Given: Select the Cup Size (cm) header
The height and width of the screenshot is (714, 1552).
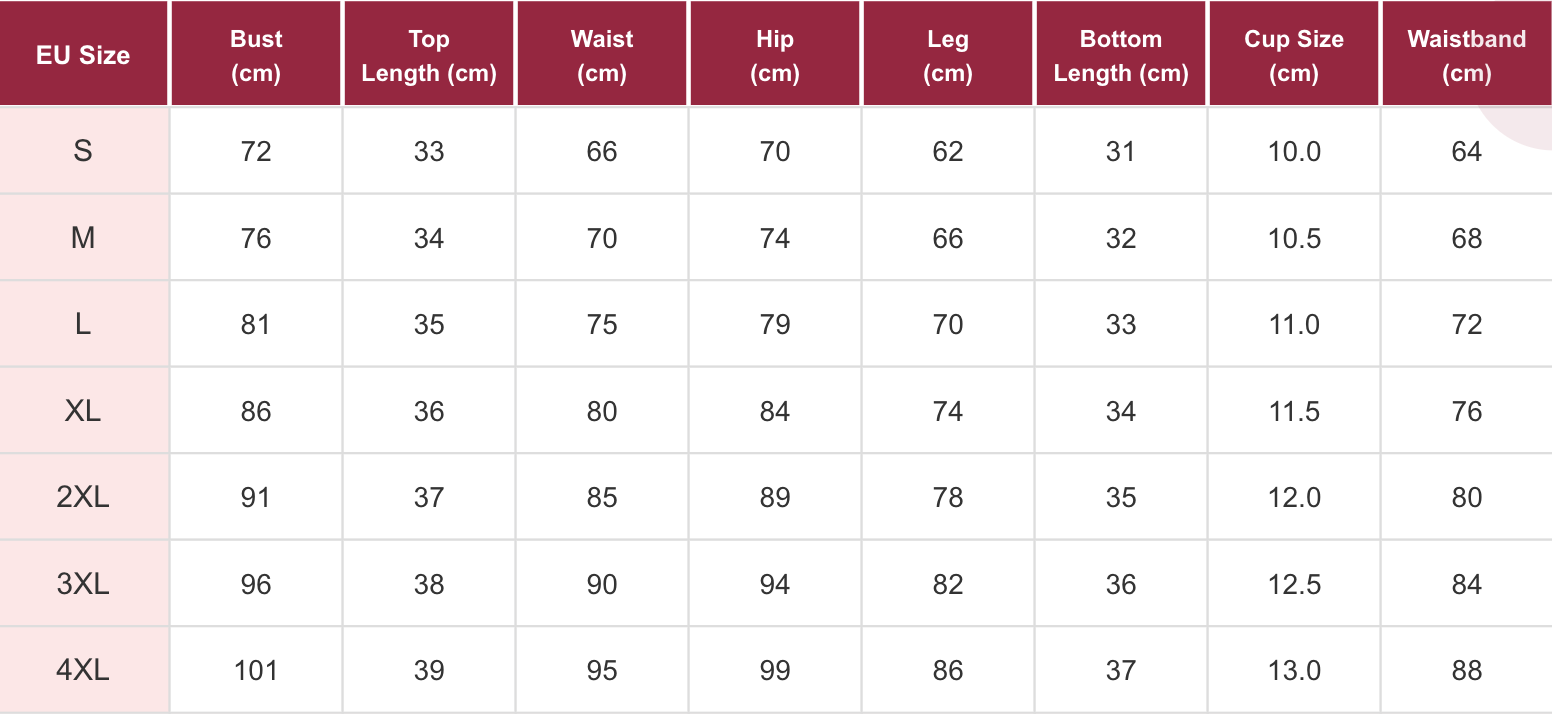Looking at the screenshot, I should coord(1294,55).
